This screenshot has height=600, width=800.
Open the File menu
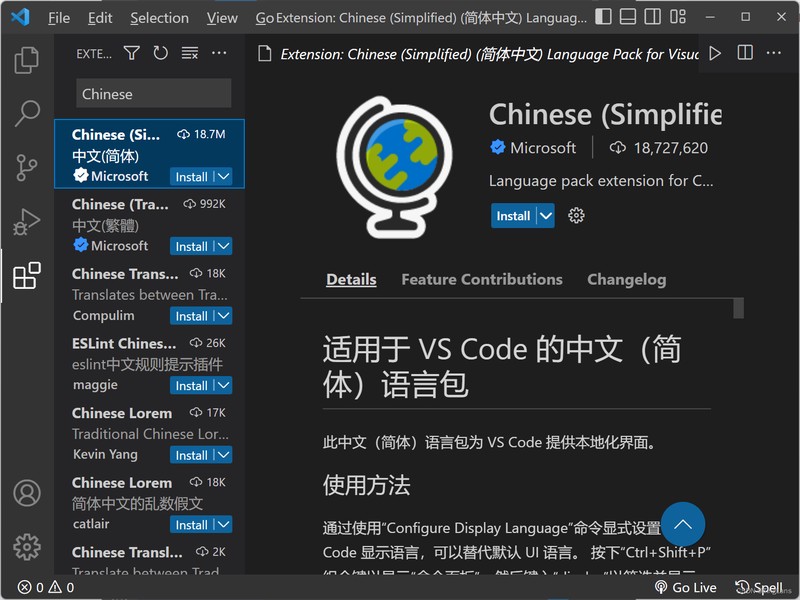pyautogui.click(x=59, y=18)
